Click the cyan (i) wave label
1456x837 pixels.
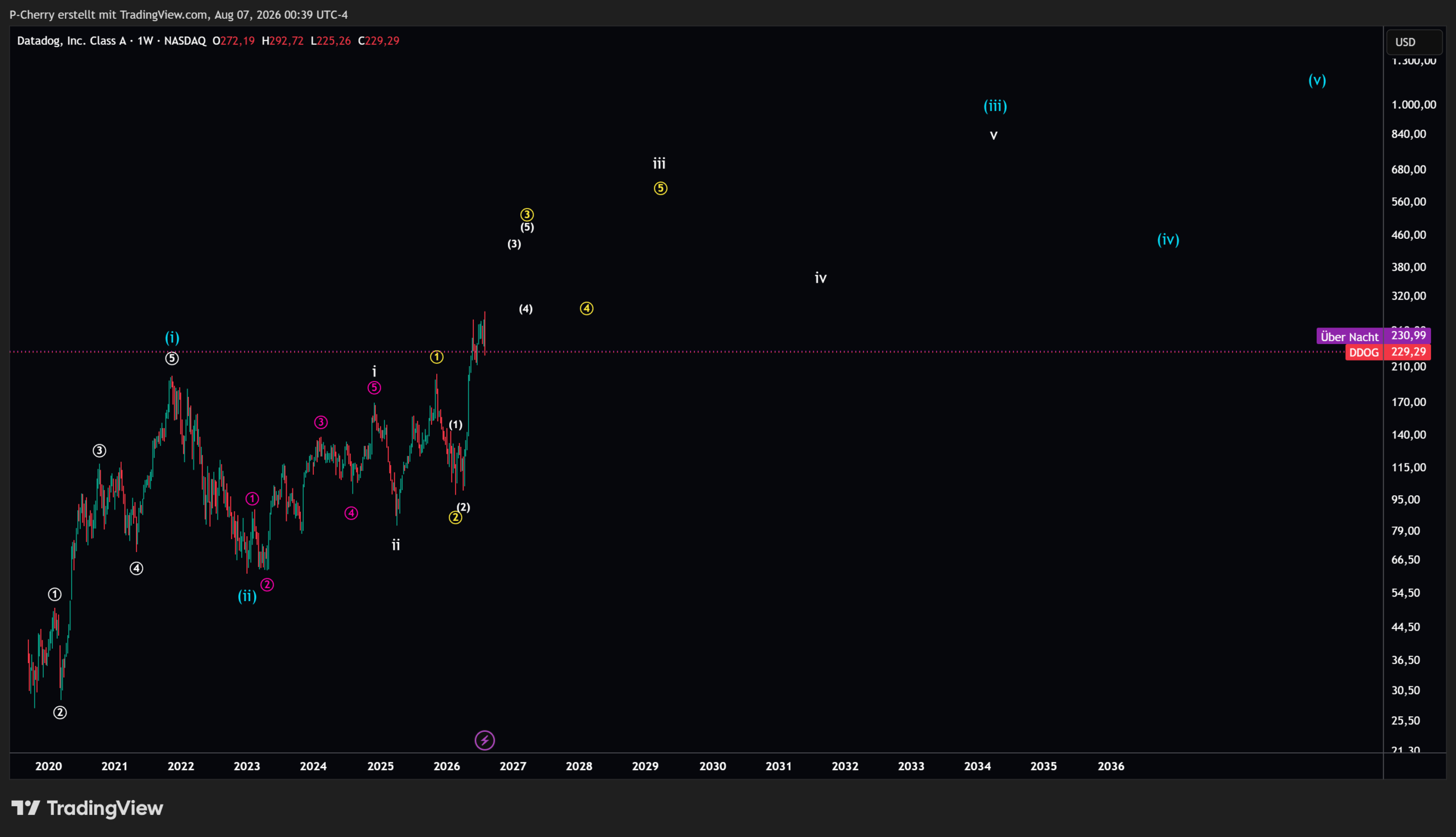[172, 337]
